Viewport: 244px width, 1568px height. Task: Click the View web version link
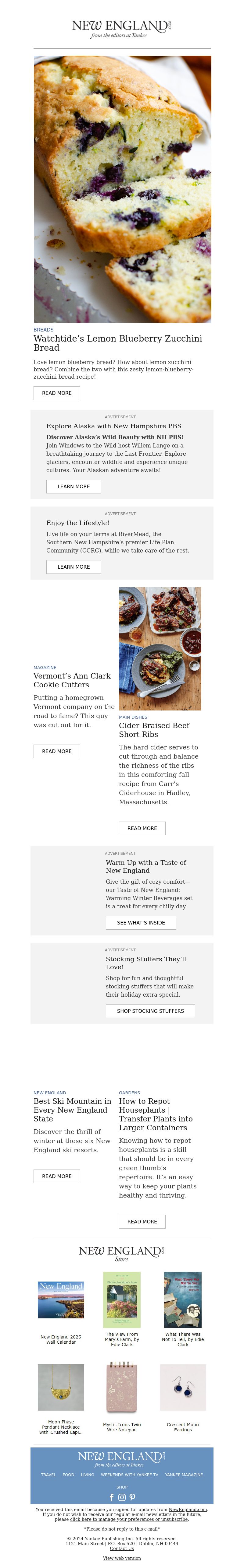122,1558
